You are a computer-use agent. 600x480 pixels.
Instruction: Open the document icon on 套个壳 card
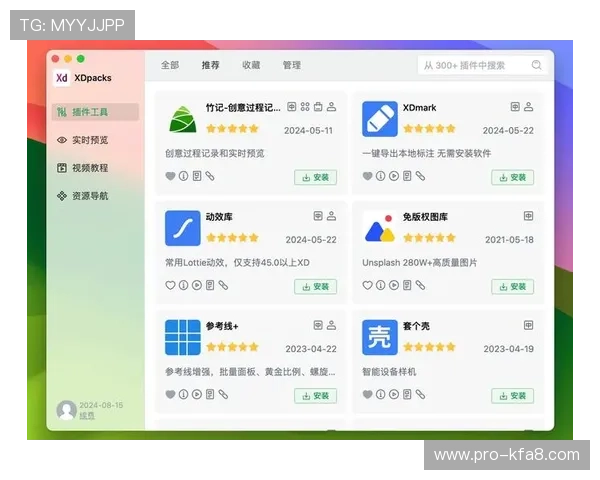(407, 394)
